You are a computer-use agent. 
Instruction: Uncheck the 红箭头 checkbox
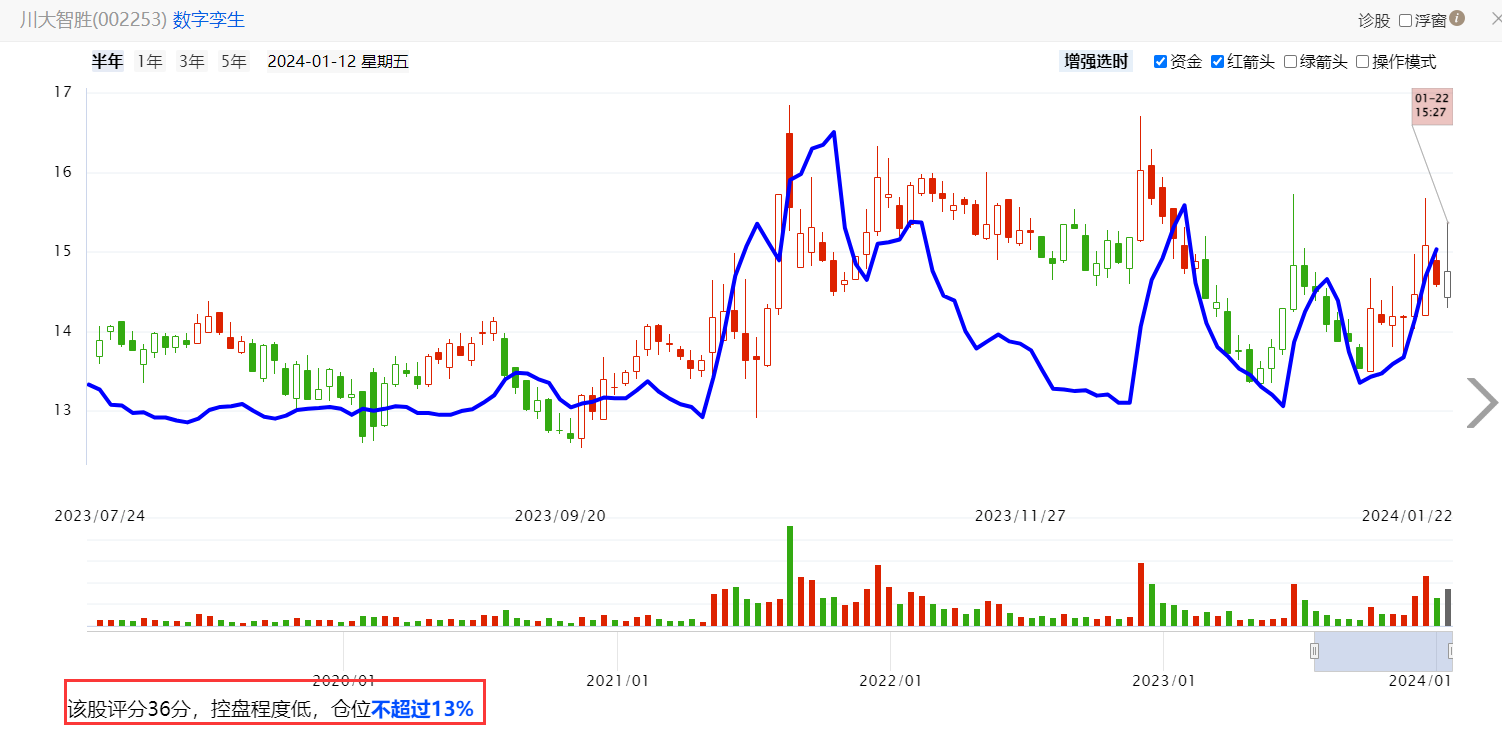point(1217,62)
